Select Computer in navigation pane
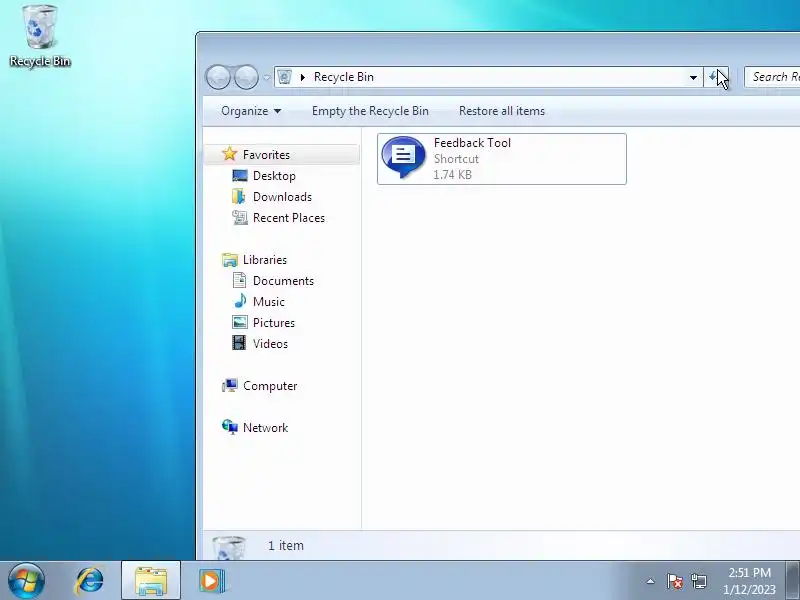The height and width of the screenshot is (600, 800). 270,386
